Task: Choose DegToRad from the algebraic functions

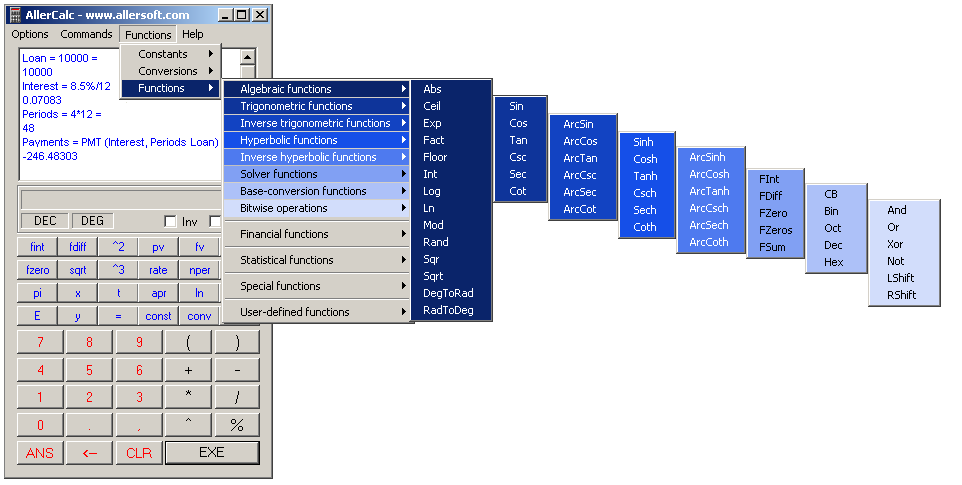Action: [448, 293]
